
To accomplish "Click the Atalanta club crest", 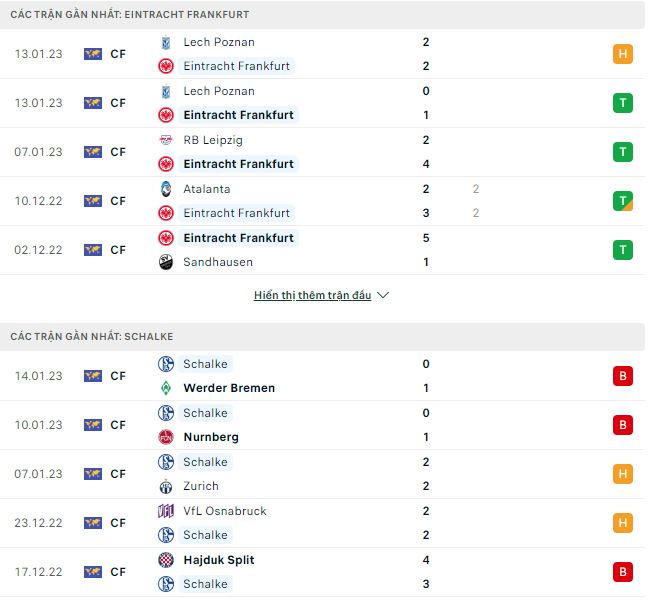I will pos(166,189).
